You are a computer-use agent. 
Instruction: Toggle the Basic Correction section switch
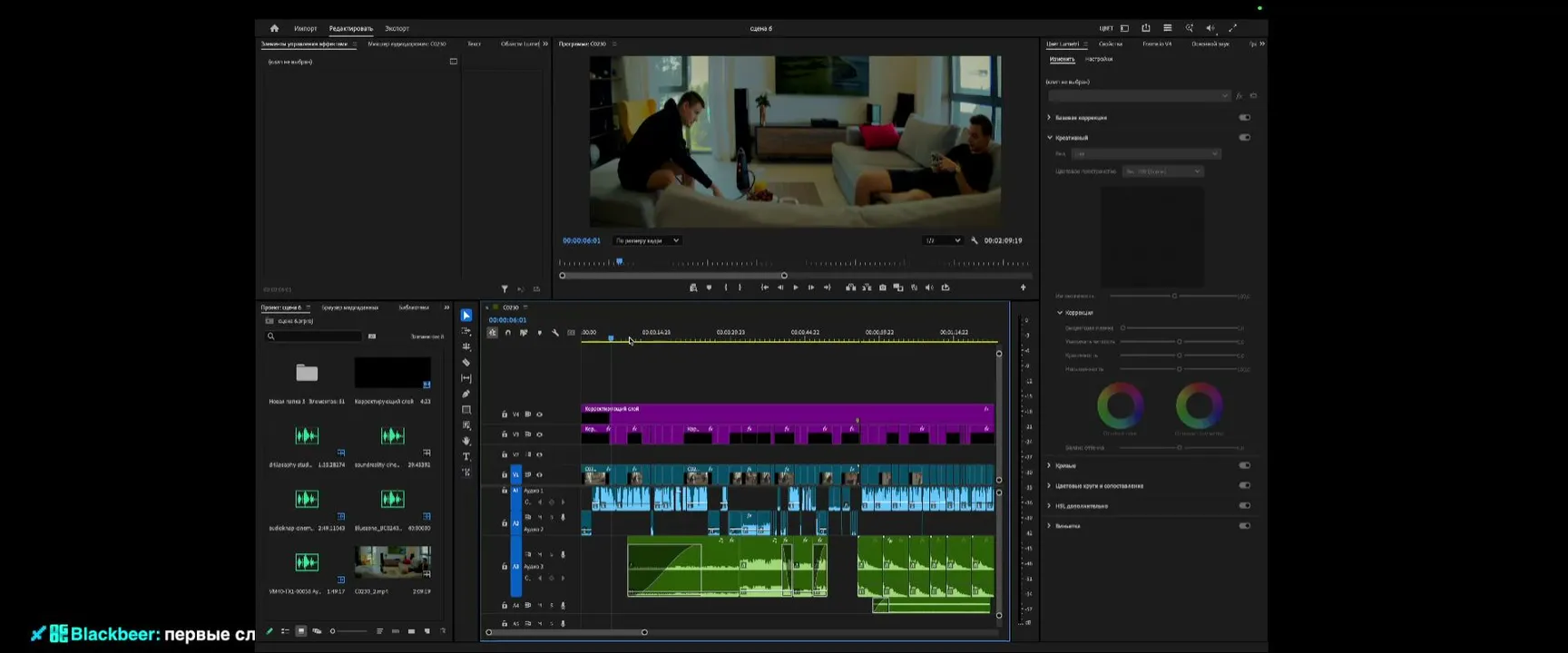pos(1245,118)
